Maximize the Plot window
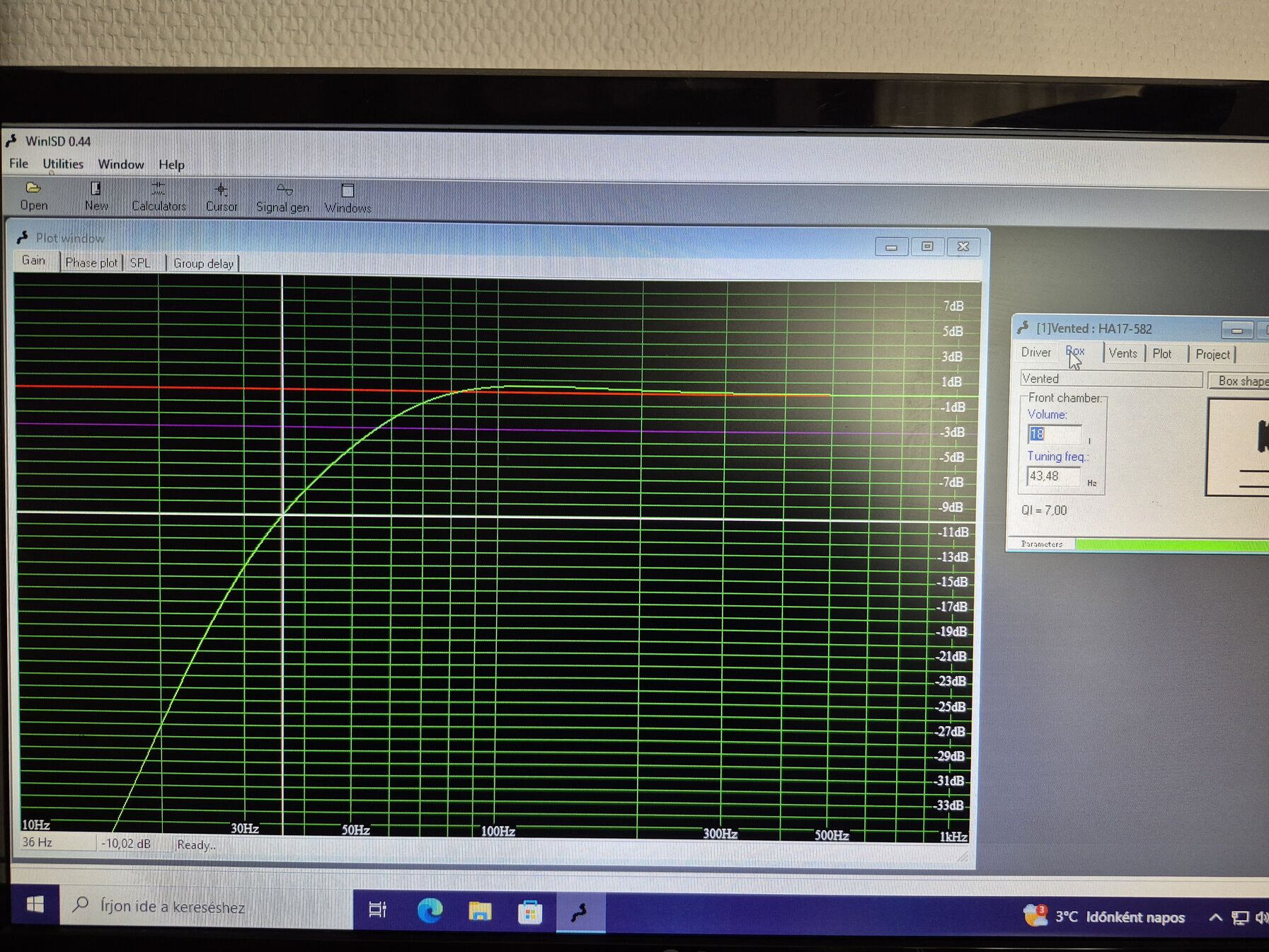The width and height of the screenshot is (1269, 952). (927, 246)
